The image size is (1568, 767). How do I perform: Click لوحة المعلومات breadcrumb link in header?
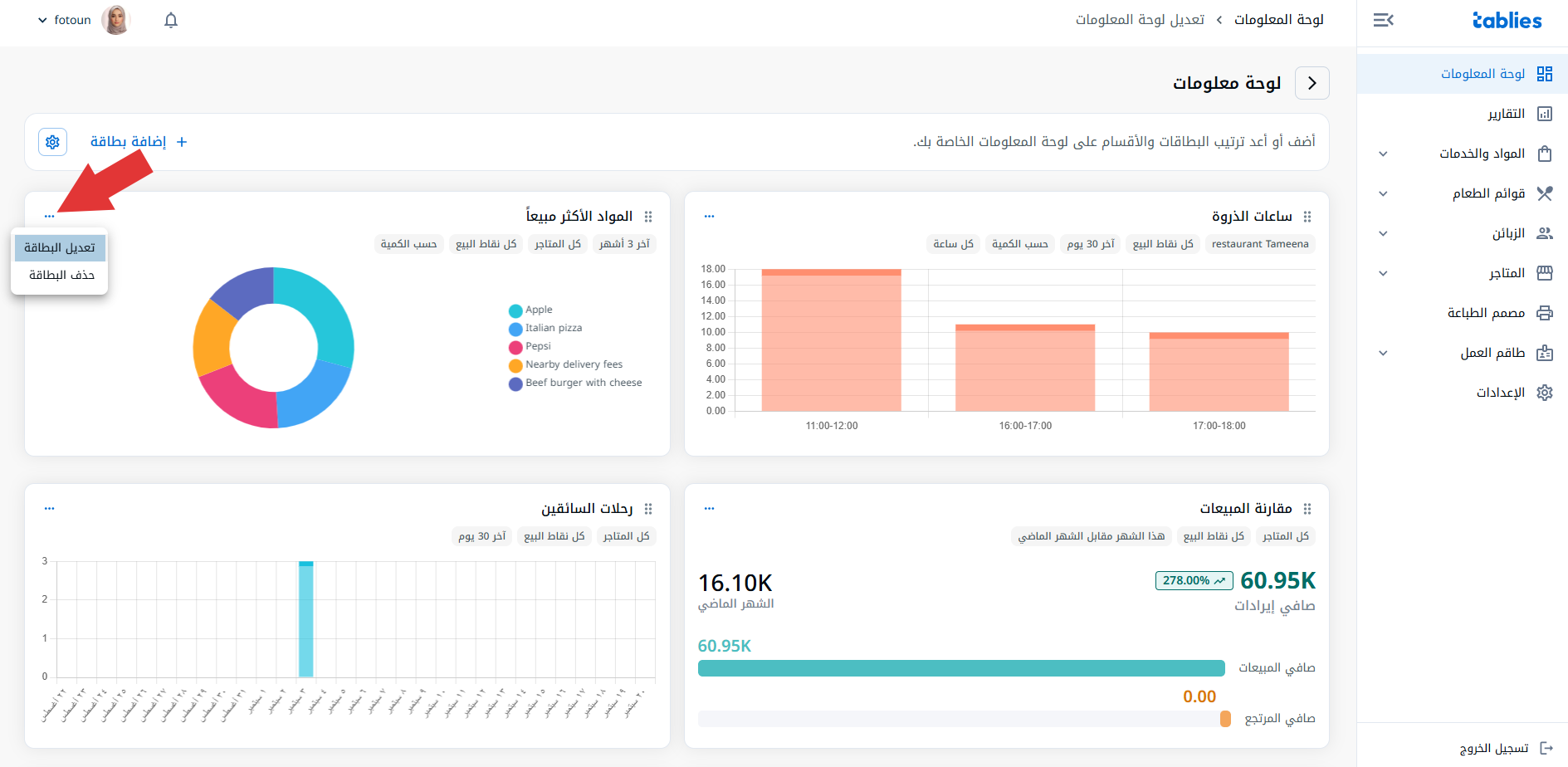(1278, 20)
